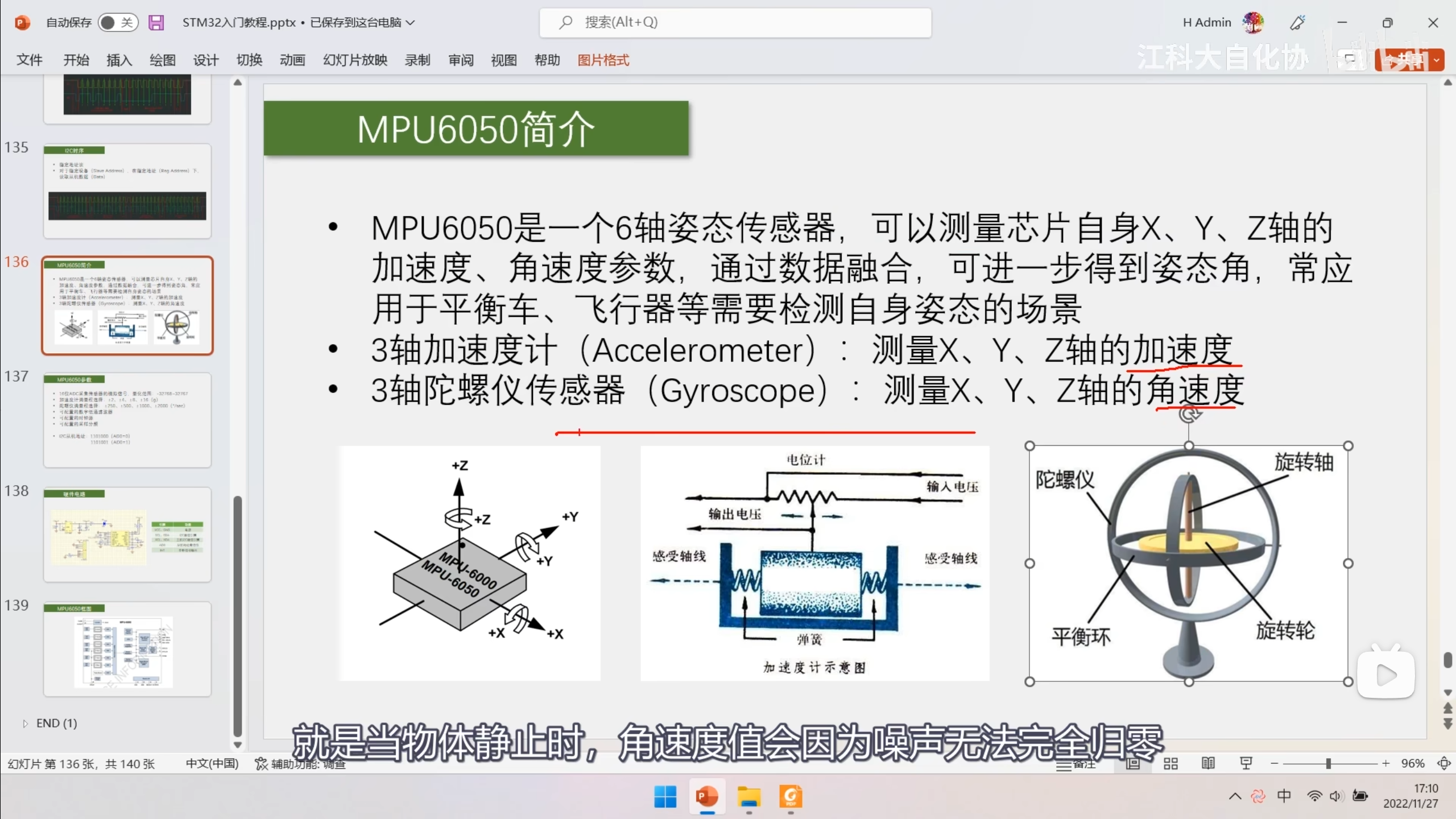Open reading view from status bar
This screenshot has width=1456, height=819.
coord(1208,764)
